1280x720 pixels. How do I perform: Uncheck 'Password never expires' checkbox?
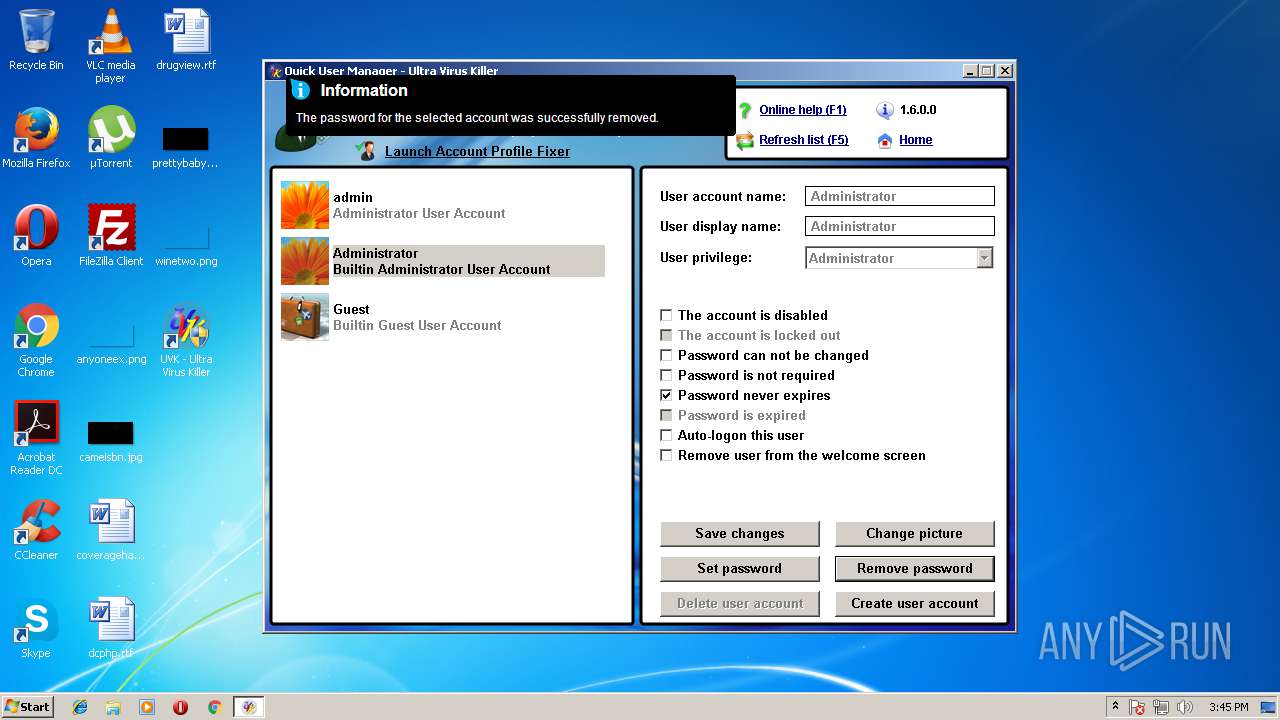[666, 395]
